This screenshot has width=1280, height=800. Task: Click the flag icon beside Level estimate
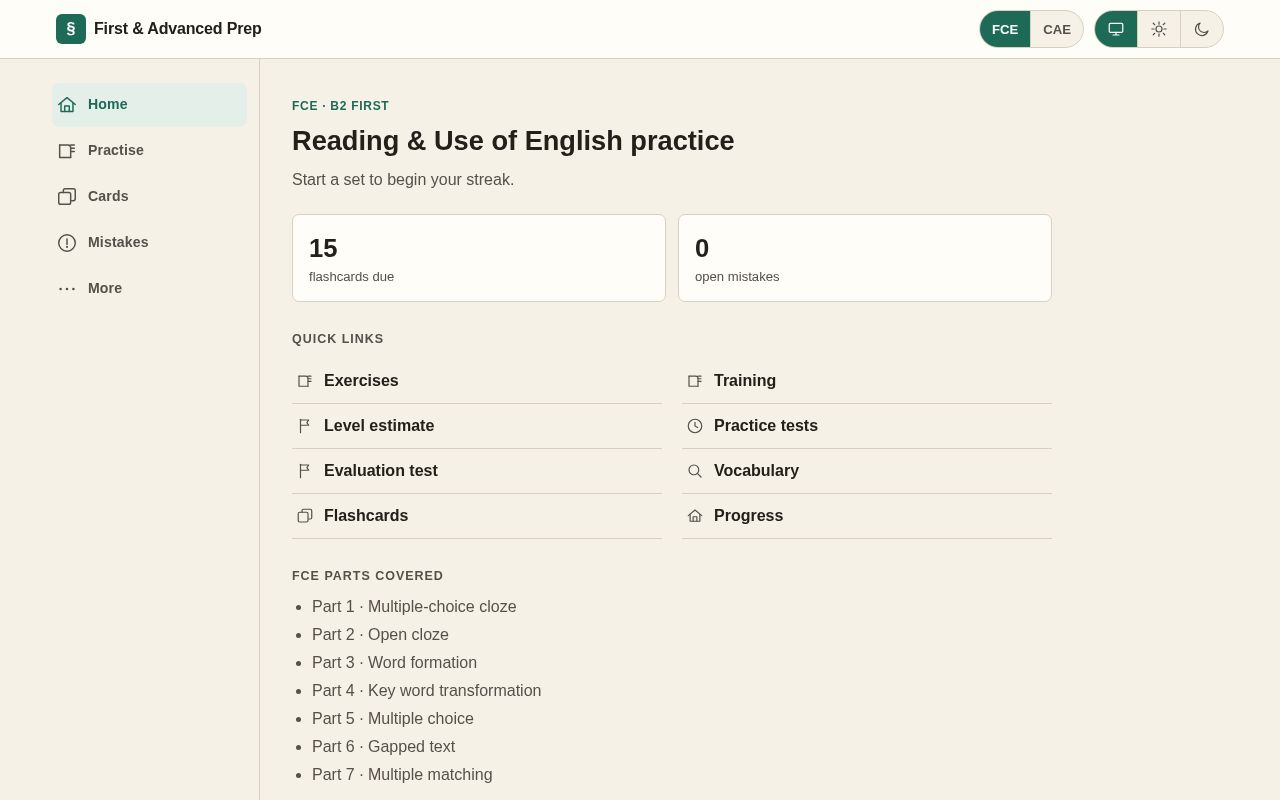pyautogui.click(x=305, y=426)
